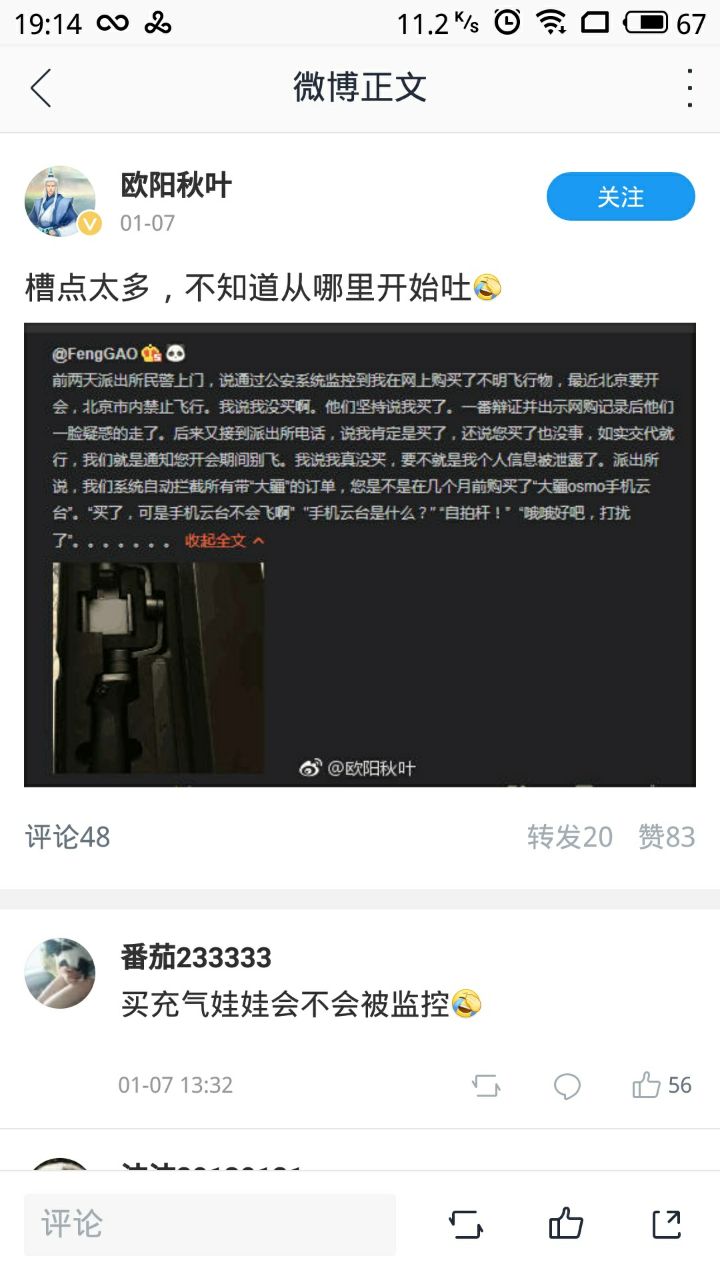This screenshot has height=1280, width=720.
Task: Open the 番茄233333 username link
Action: (x=196, y=957)
